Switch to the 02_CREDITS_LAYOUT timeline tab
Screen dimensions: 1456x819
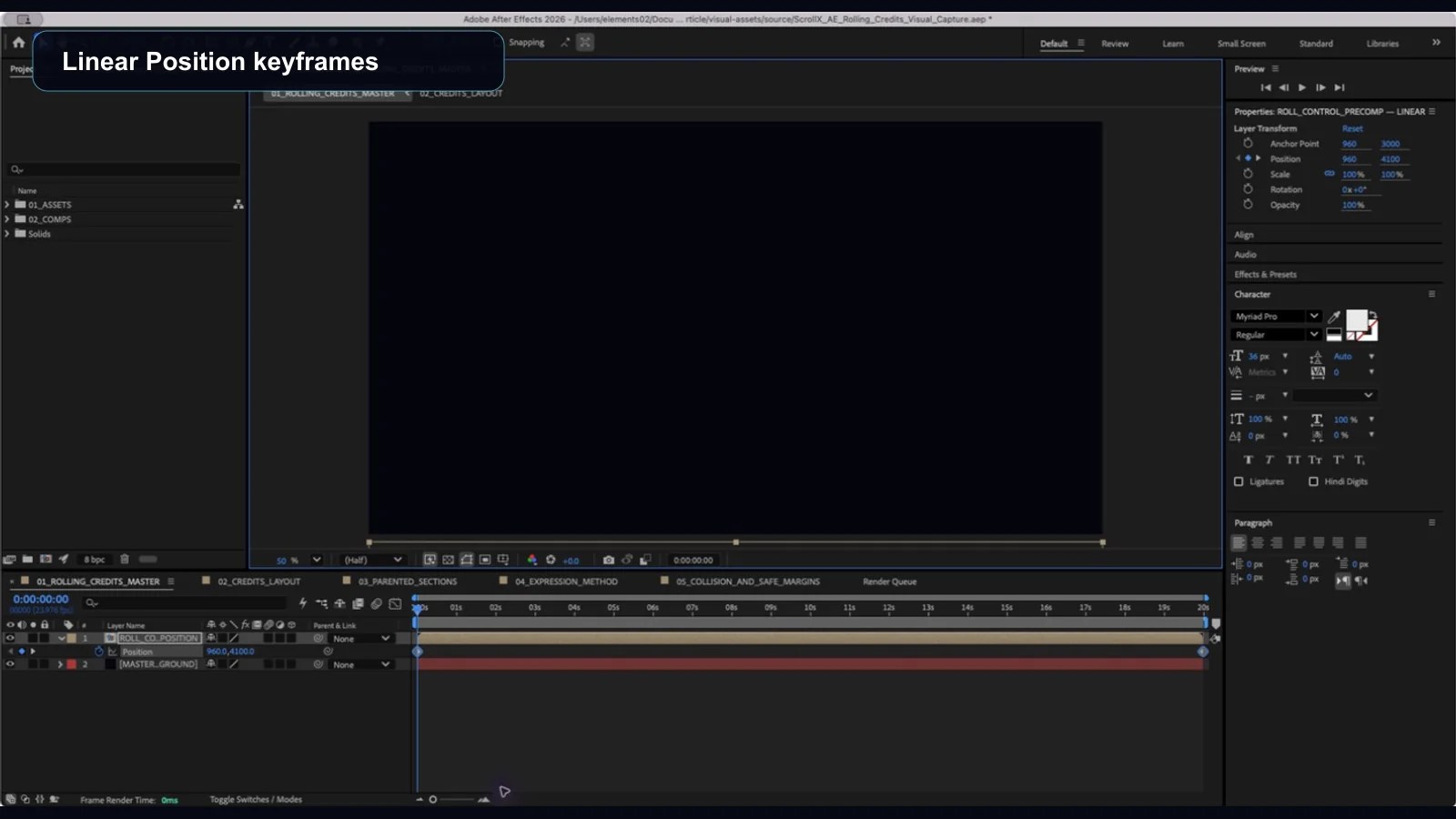click(258, 581)
